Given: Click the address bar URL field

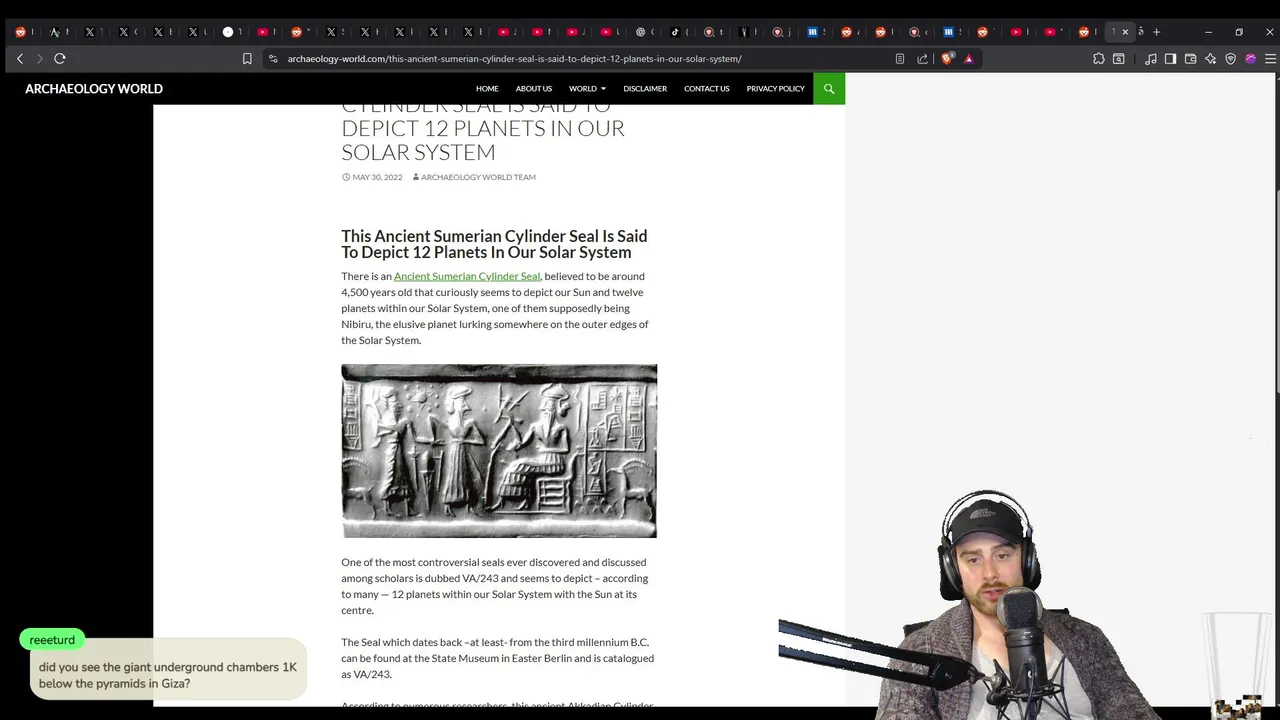Looking at the screenshot, I should pyautogui.click(x=514, y=59).
